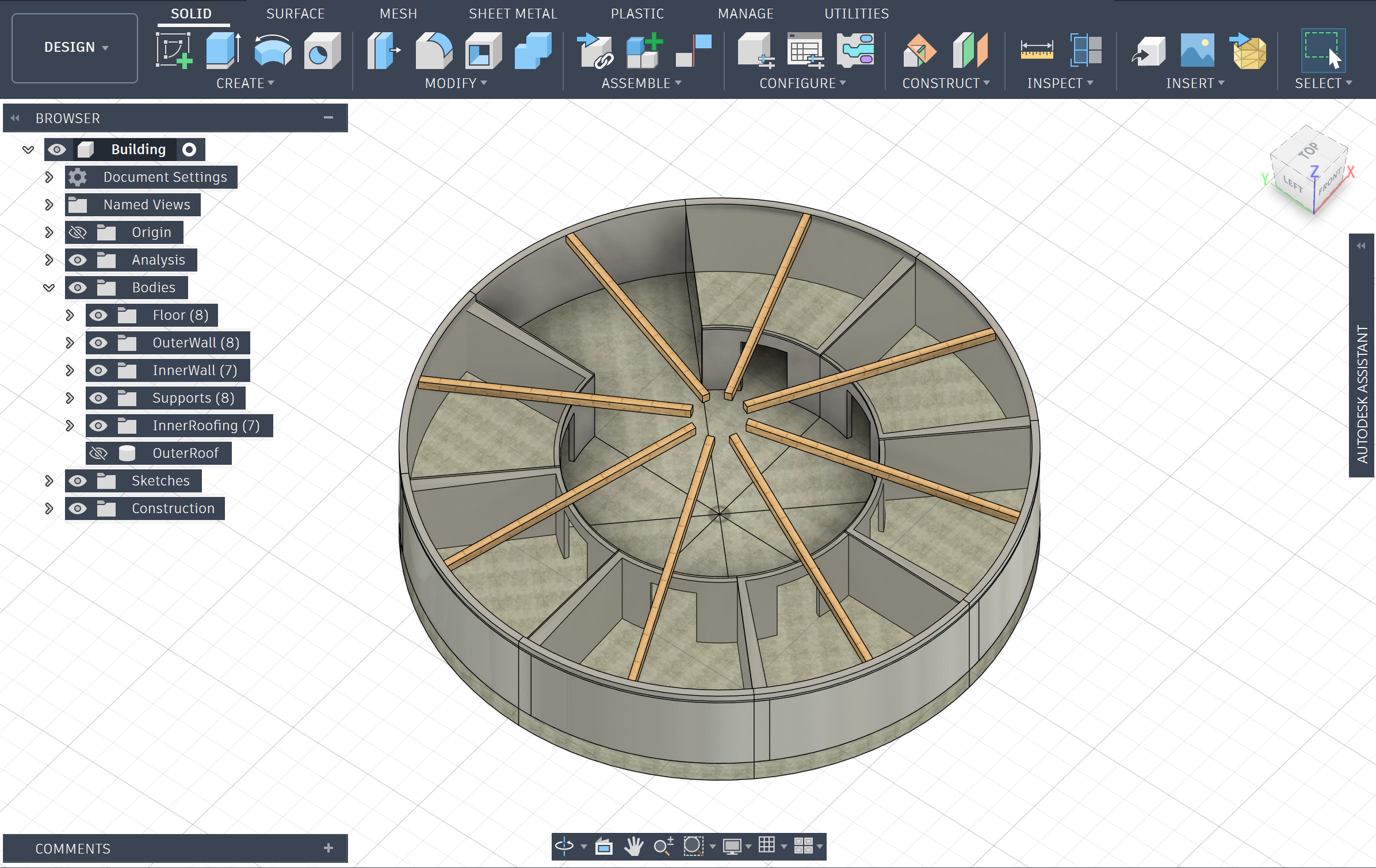Screen dimensions: 1376x868
Task: Collapse the Building root node
Action: (x=28, y=150)
